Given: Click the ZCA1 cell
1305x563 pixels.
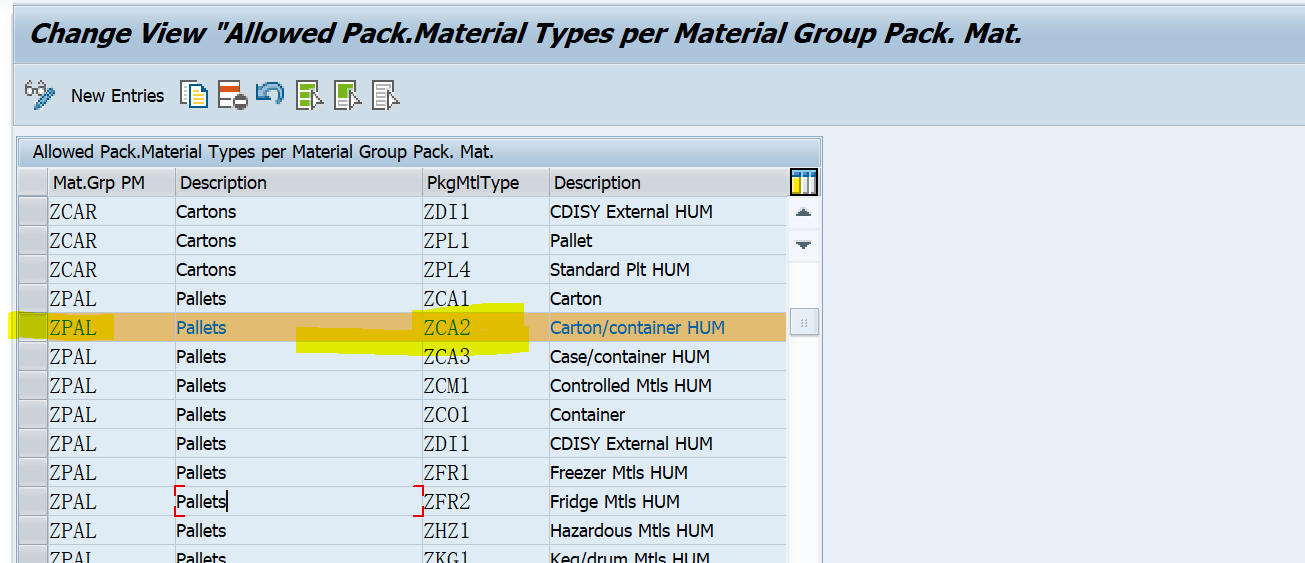Looking at the screenshot, I should tap(485, 299).
